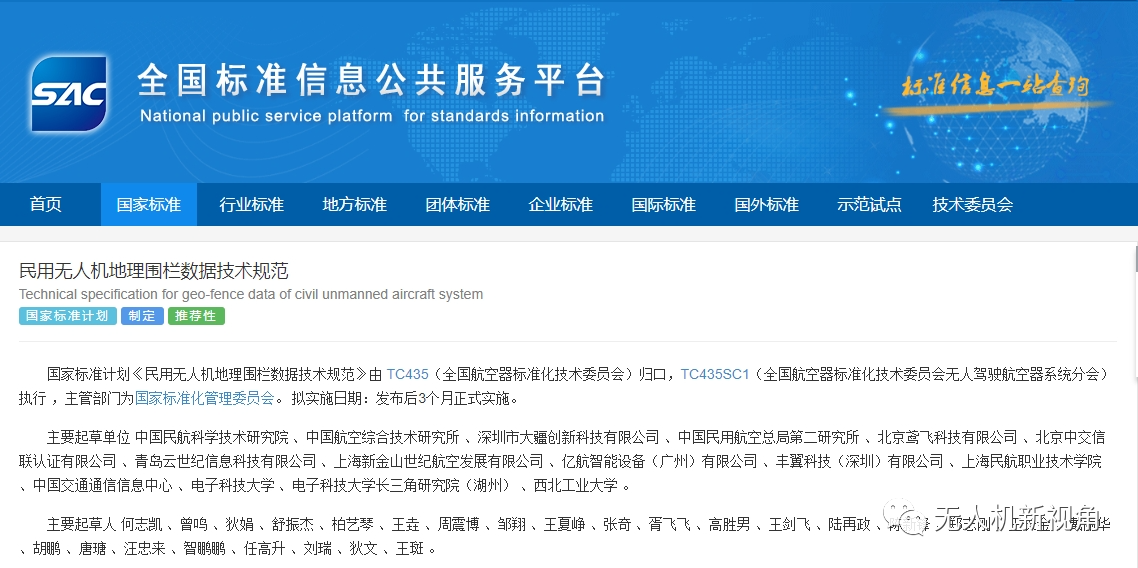
Task: Follow the 国家标准化管理委员会 link
Action: coord(205,398)
